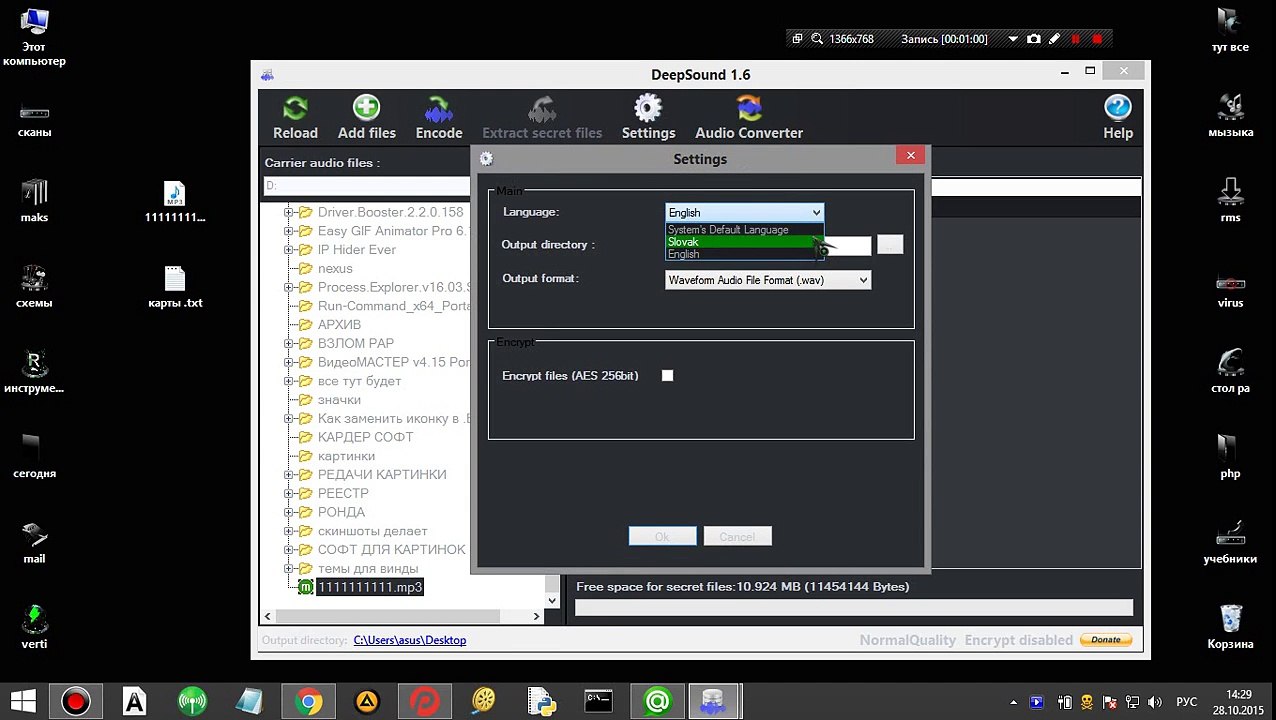Select the АРХИВ folder
Image resolution: width=1276 pixels, height=720 pixels.
339,324
